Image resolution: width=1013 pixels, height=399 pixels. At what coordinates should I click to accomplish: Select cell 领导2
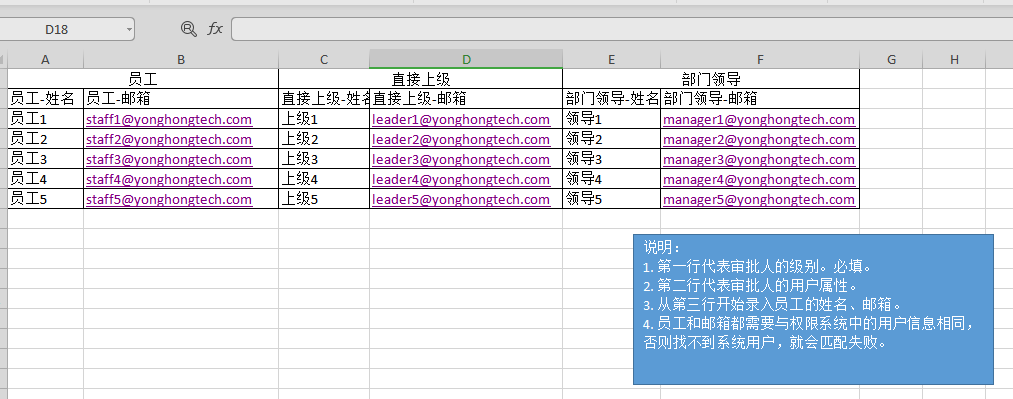611,139
